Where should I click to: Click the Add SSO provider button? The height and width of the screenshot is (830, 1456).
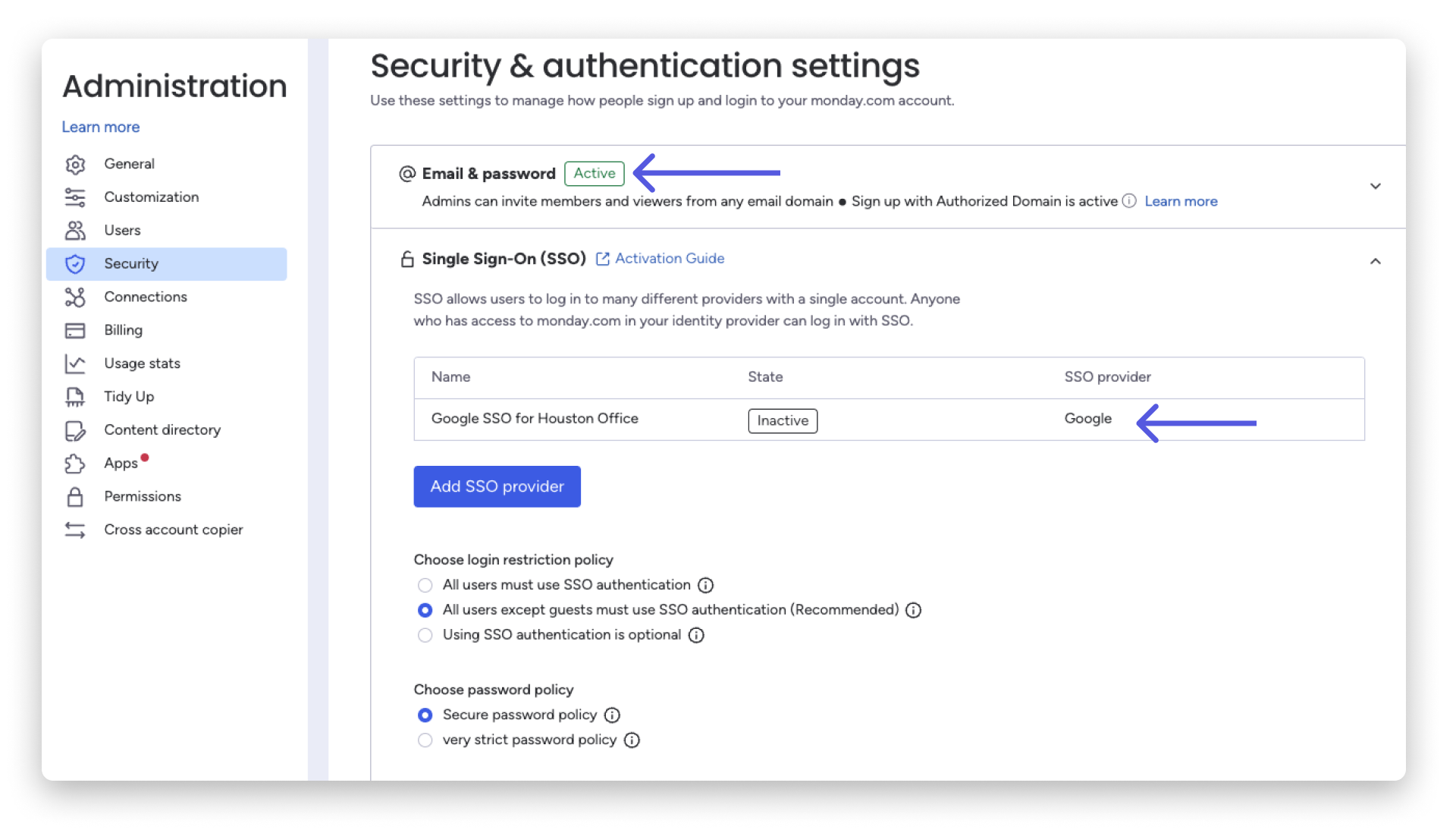tap(497, 486)
